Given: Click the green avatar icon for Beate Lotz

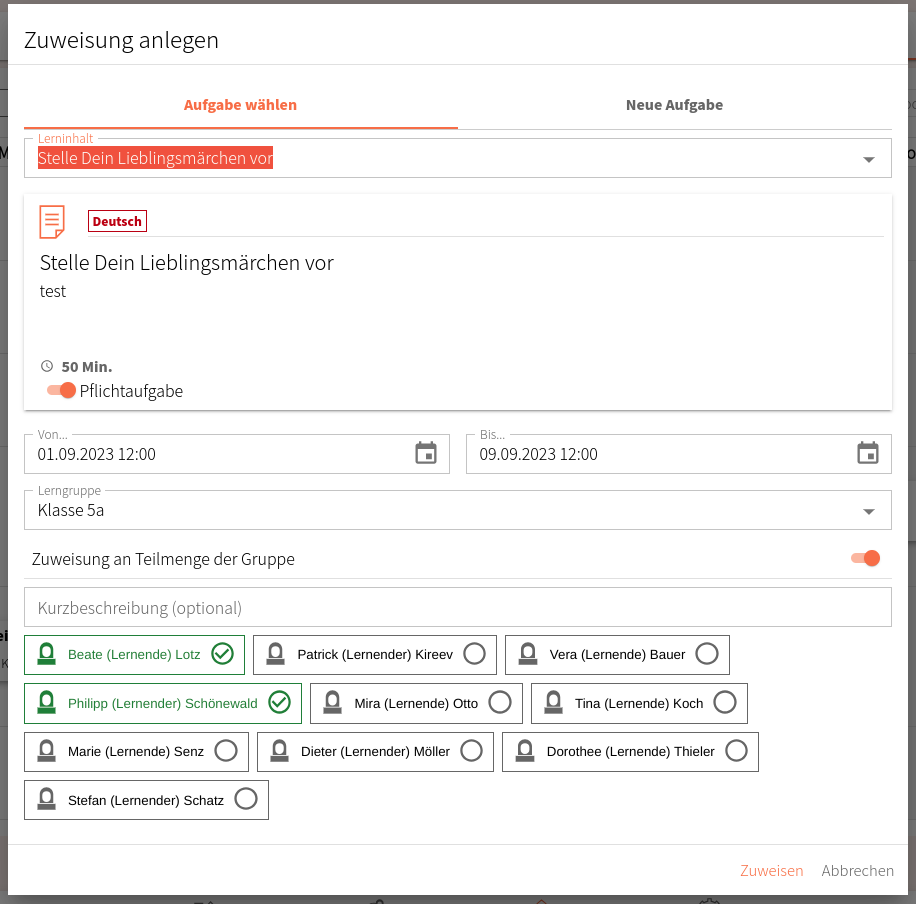Looking at the screenshot, I should point(46,654).
